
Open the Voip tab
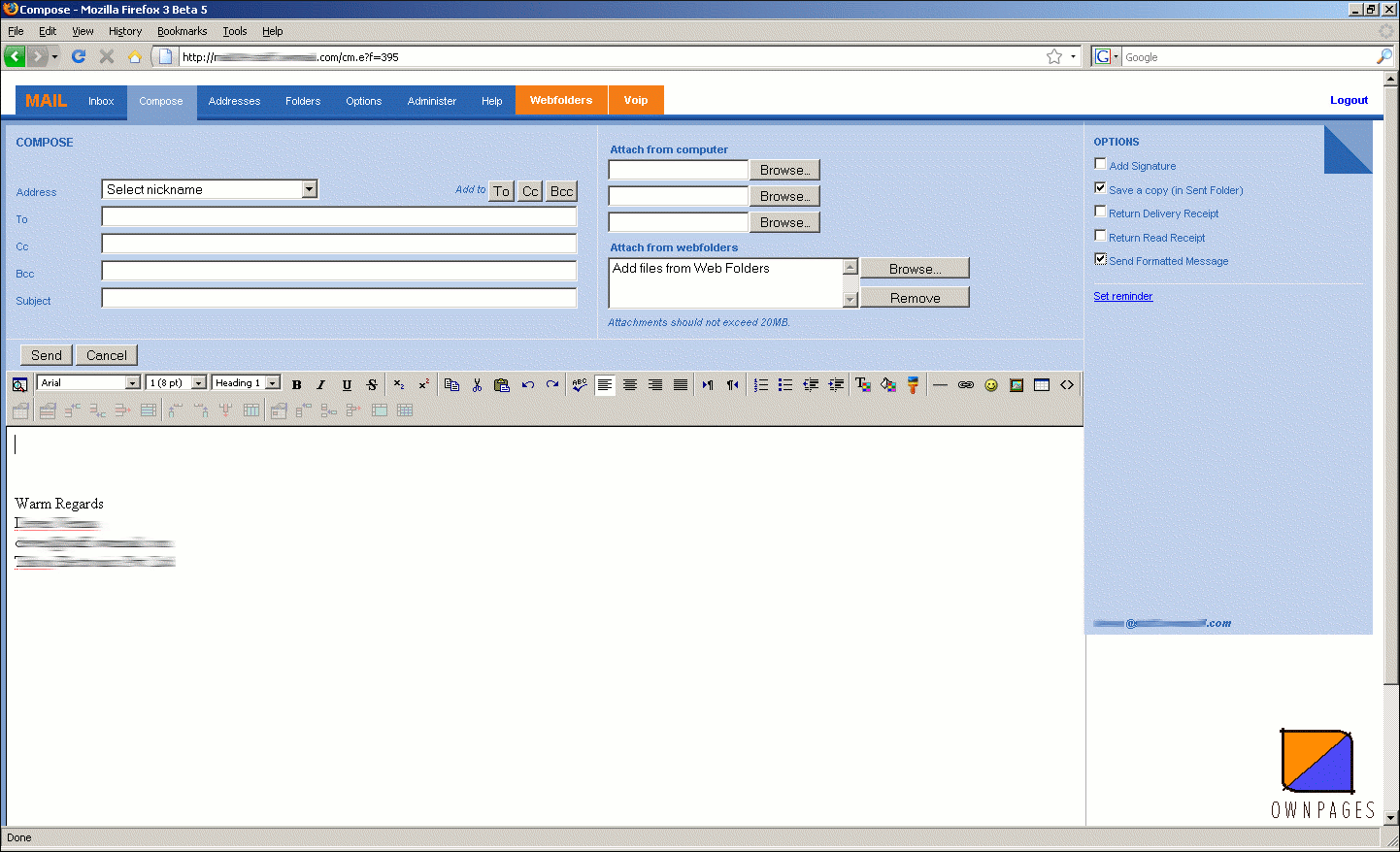(636, 100)
